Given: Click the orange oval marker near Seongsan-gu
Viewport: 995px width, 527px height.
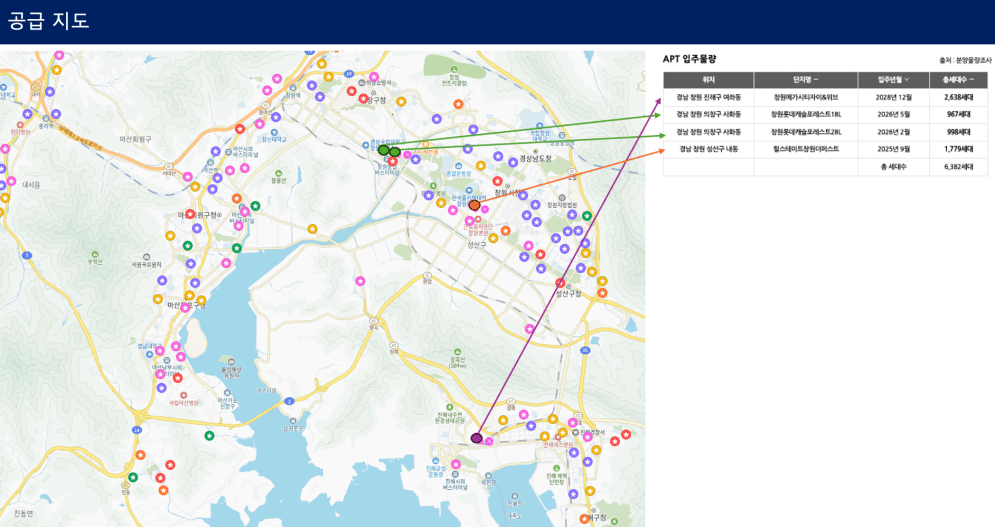Looking at the screenshot, I should pyautogui.click(x=475, y=205).
